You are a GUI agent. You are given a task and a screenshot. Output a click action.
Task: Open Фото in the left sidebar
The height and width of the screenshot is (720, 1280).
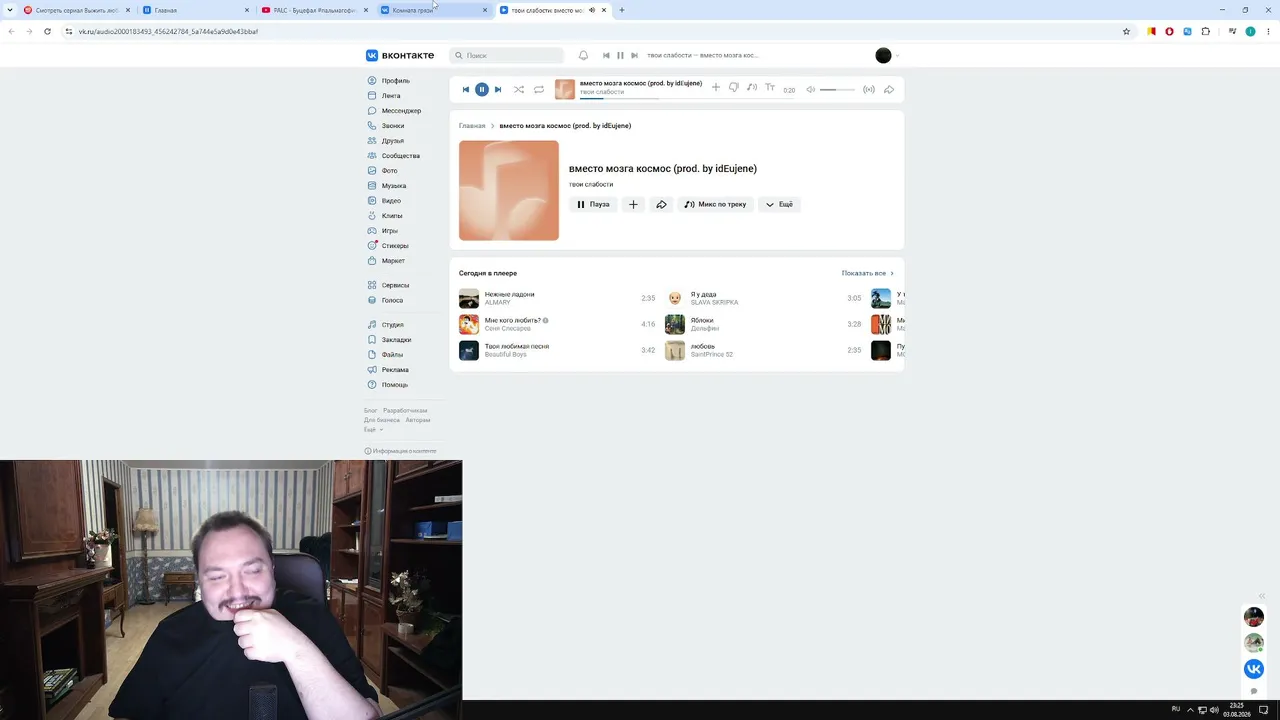point(390,171)
